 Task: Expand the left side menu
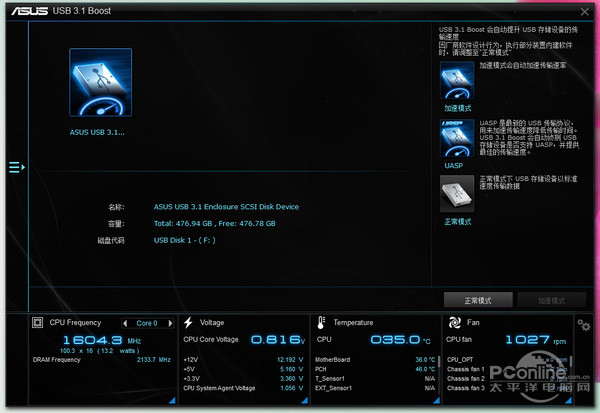click(16, 167)
